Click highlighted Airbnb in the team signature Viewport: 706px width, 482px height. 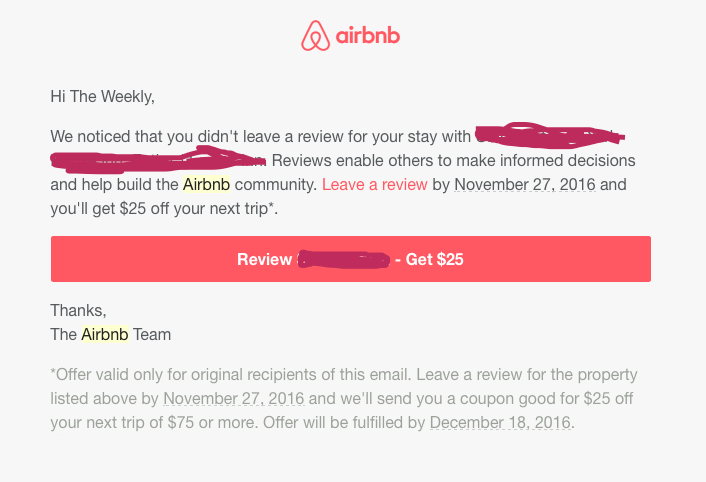tap(105, 334)
